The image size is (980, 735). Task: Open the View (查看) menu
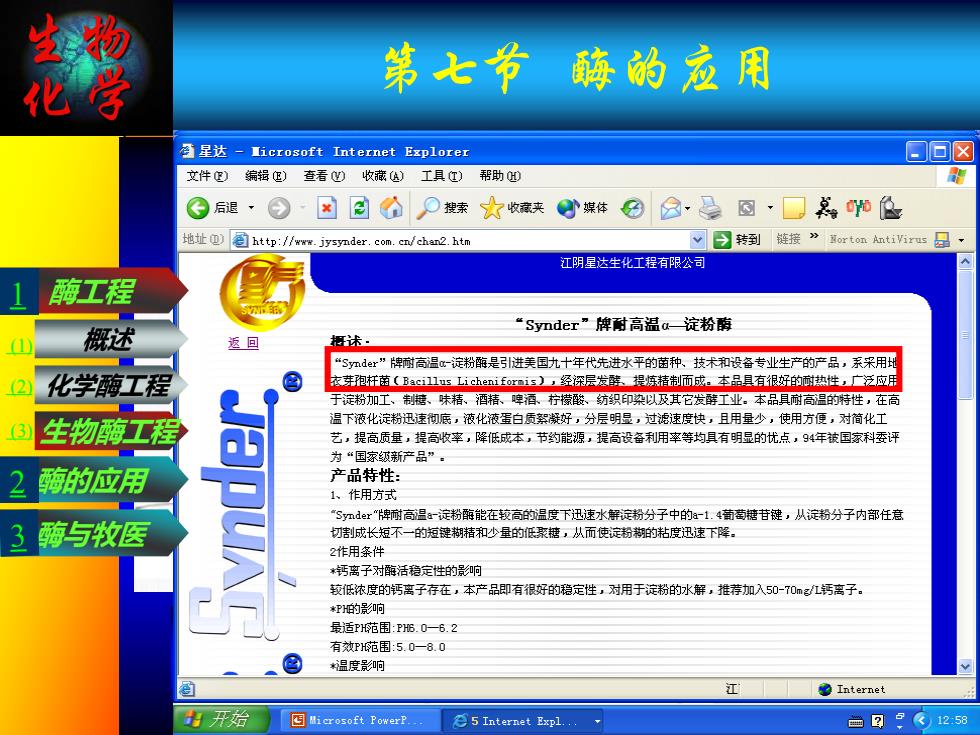click(324, 176)
